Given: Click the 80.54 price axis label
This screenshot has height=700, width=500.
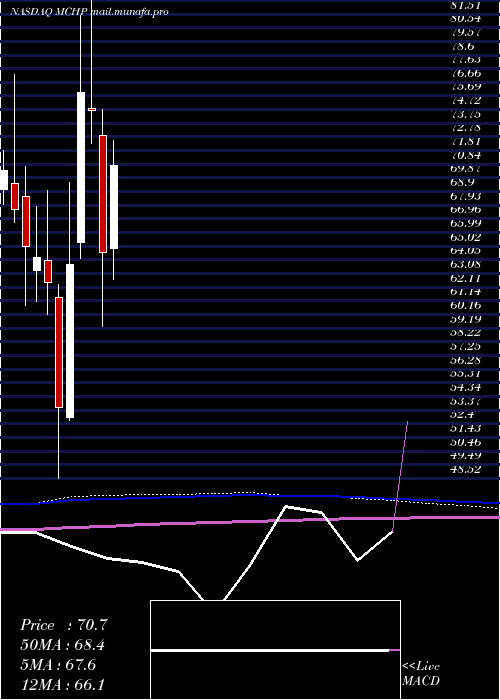Looking at the screenshot, I should tap(465, 18).
